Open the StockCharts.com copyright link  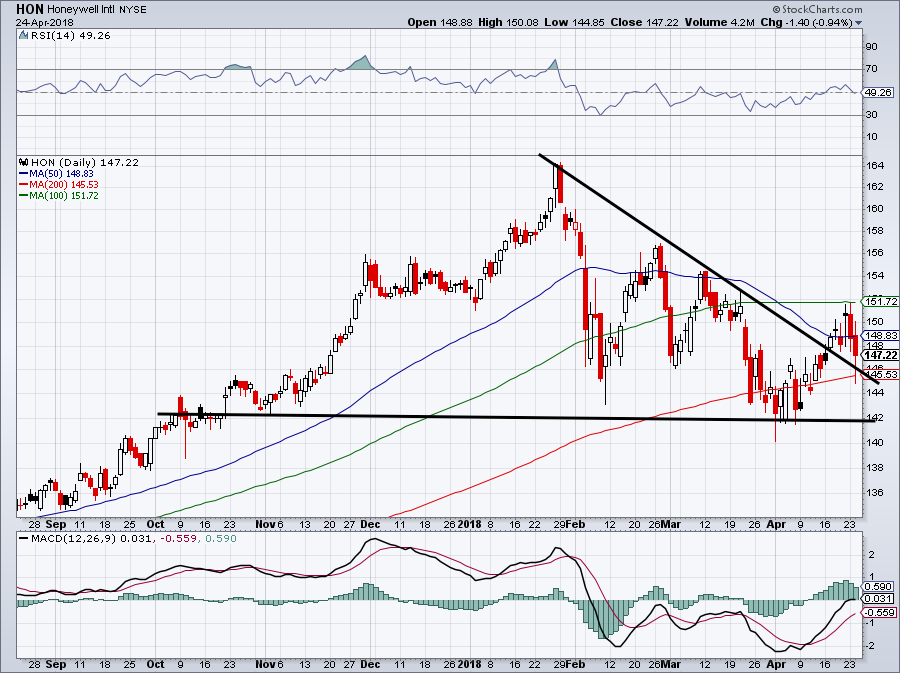tap(817, 9)
